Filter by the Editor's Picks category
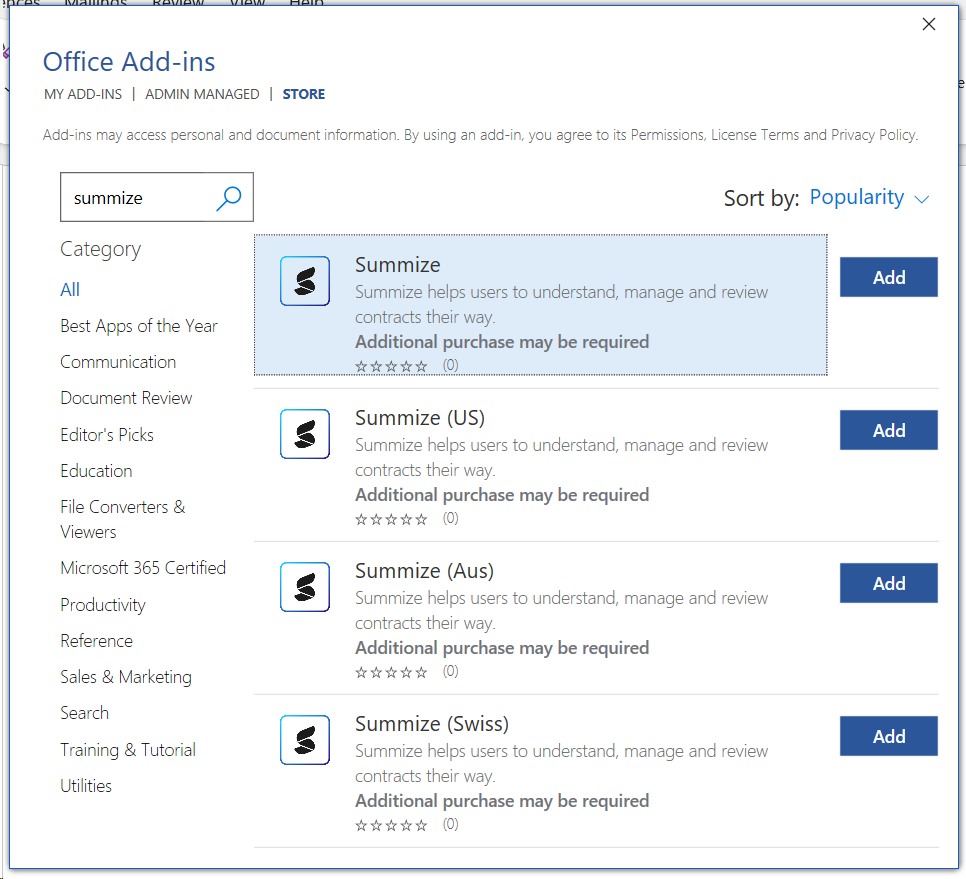The width and height of the screenshot is (966, 879). 106,434
